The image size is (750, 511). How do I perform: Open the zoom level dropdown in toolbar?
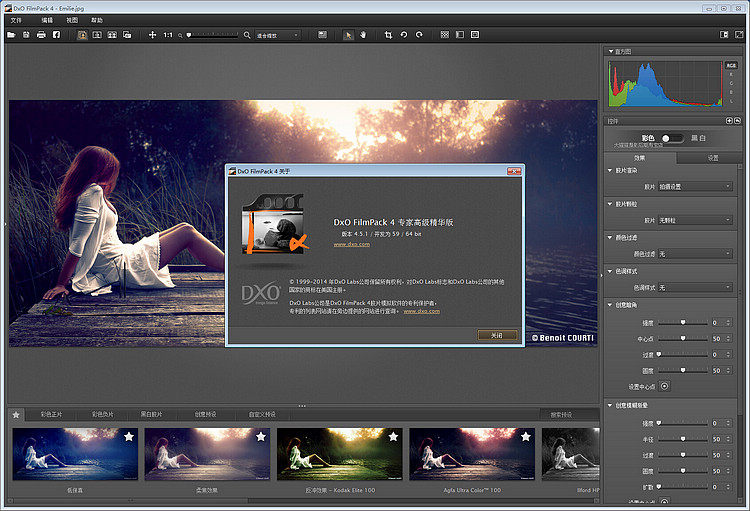[278, 35]
